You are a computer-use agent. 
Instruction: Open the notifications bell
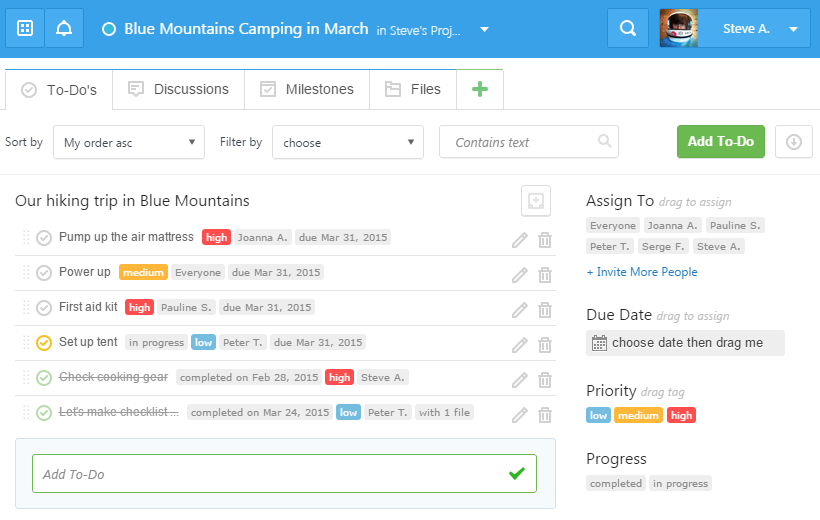[64, 29]
